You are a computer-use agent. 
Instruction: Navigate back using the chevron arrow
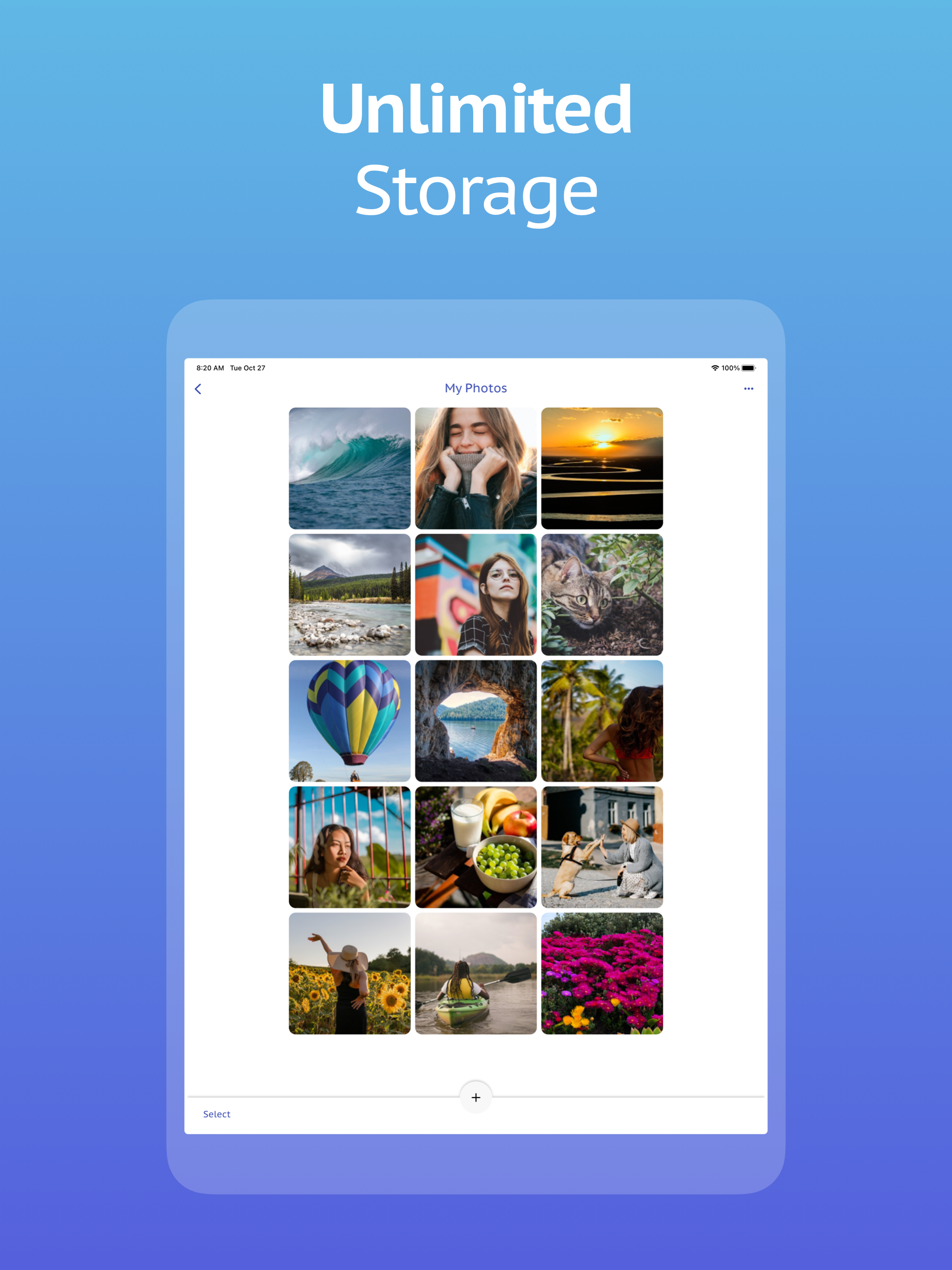coord(198,389)
